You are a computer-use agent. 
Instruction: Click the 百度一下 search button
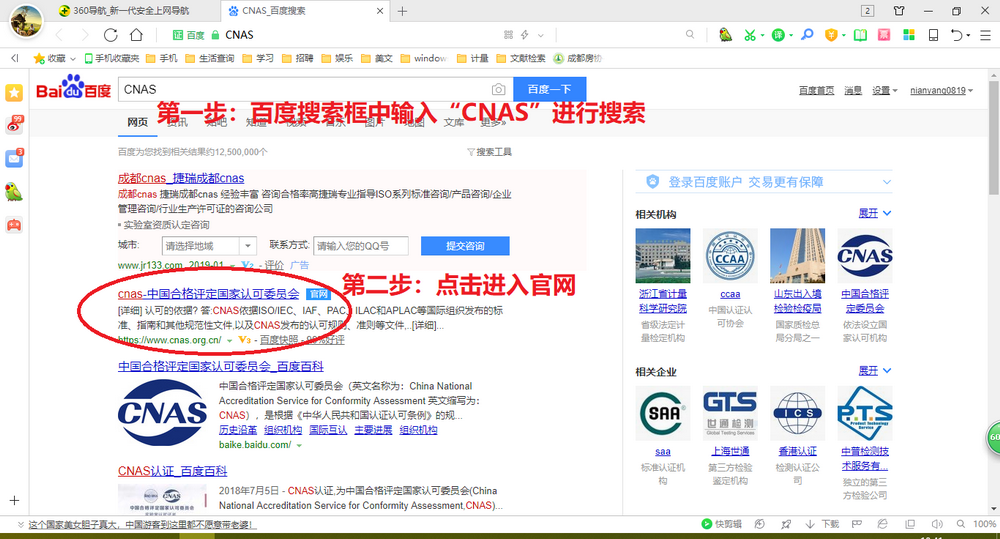549,89
